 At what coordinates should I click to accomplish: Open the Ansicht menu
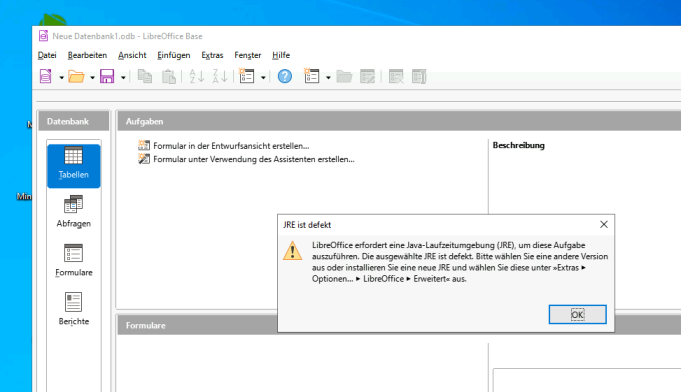pyautogui.click(x=132, y=55)
